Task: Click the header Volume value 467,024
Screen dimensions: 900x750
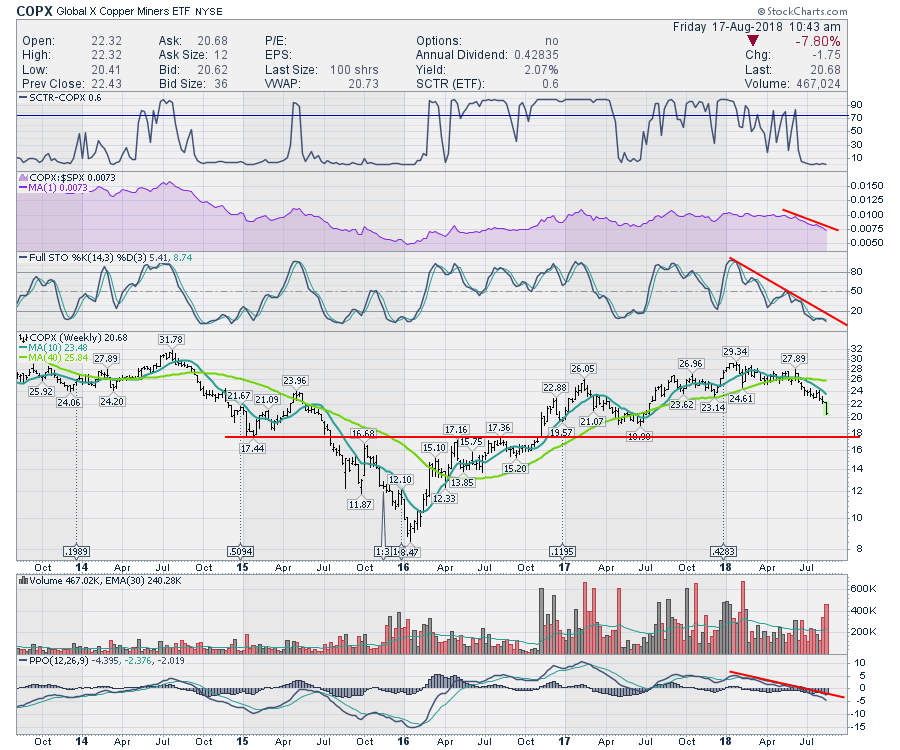Action: (818, 84)
